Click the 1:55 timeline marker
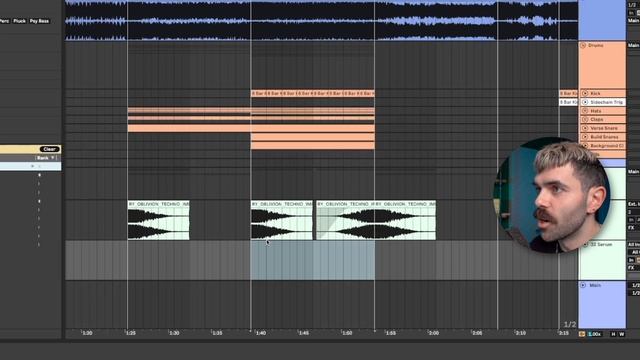This screenshot has width=640, height=360. click(x=390, y=333)
